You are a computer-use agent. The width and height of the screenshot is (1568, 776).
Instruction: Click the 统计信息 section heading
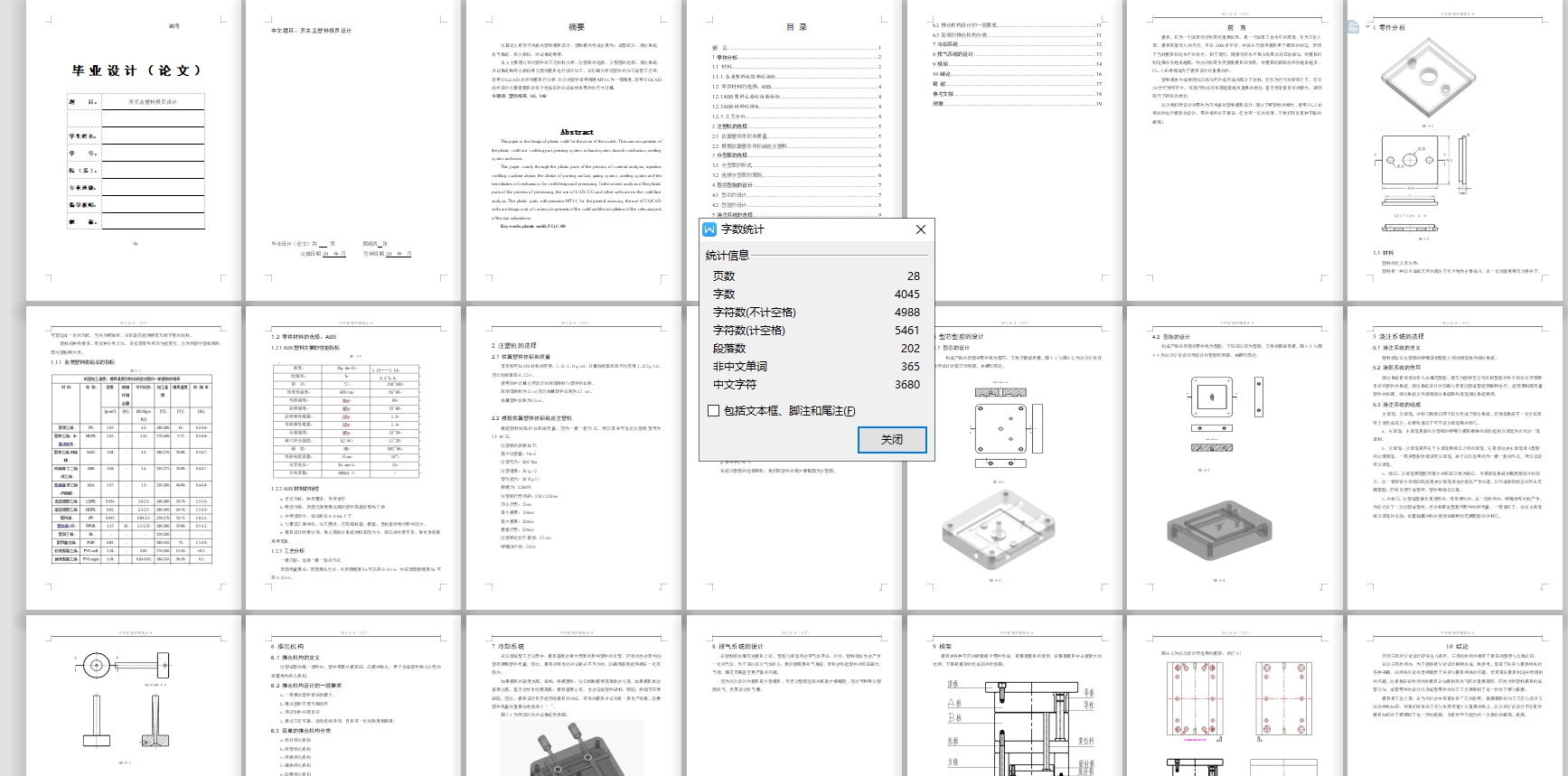[x=728, y=256]
